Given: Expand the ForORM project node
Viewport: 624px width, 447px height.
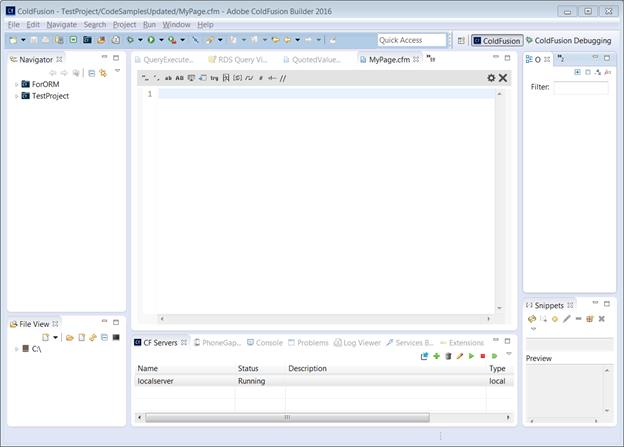Looking at the screenshot, I should [16, 84].
